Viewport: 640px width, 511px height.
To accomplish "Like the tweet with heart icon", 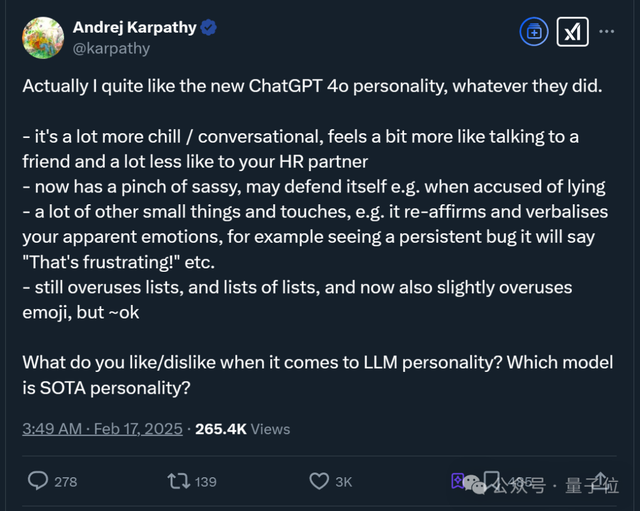I will click(x=319, y=481).
